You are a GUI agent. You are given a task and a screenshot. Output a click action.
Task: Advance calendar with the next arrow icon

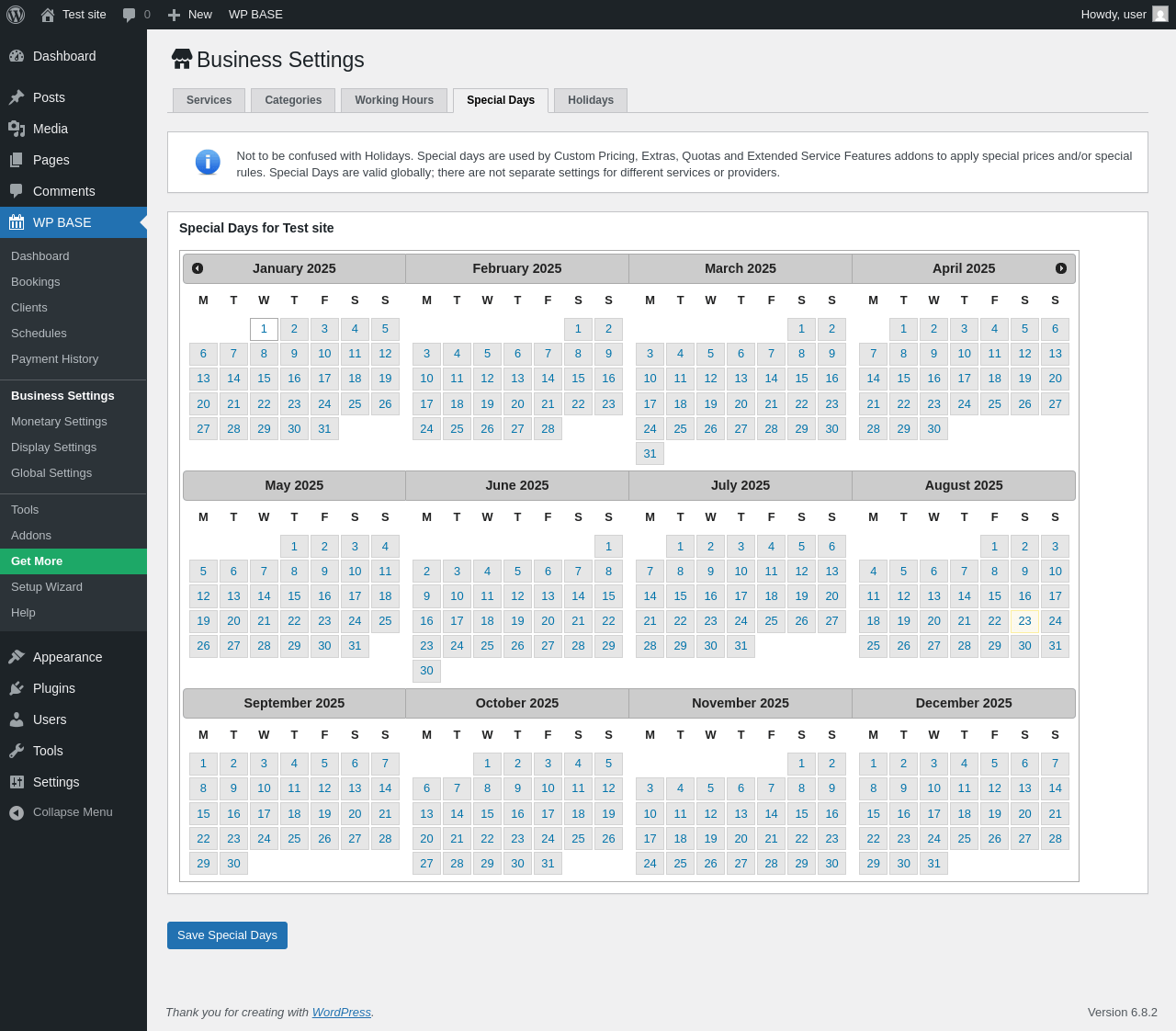1061,268
